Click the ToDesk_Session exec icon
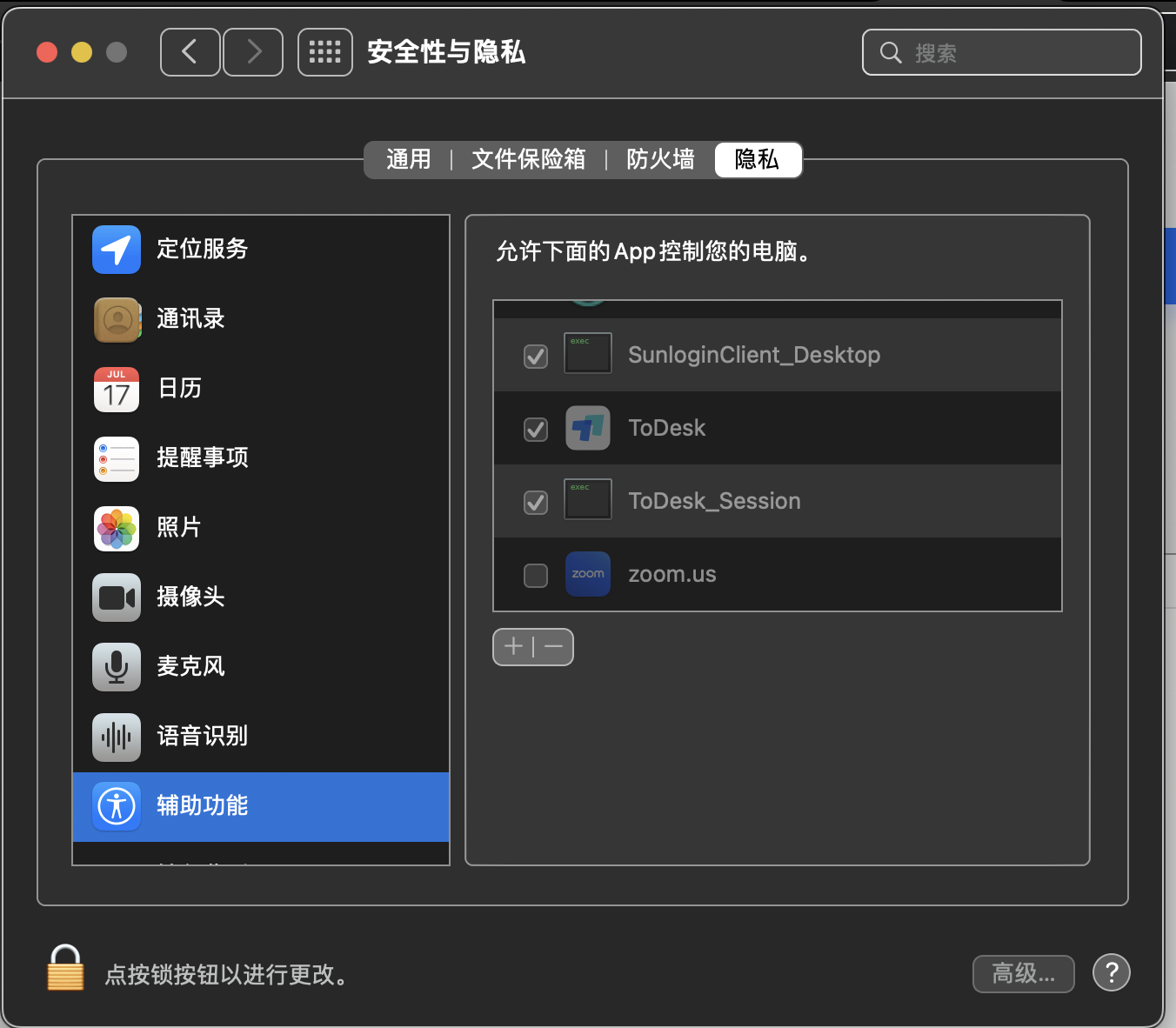The width and height of the screenshot is (1176, 1028). click(588, 499)
